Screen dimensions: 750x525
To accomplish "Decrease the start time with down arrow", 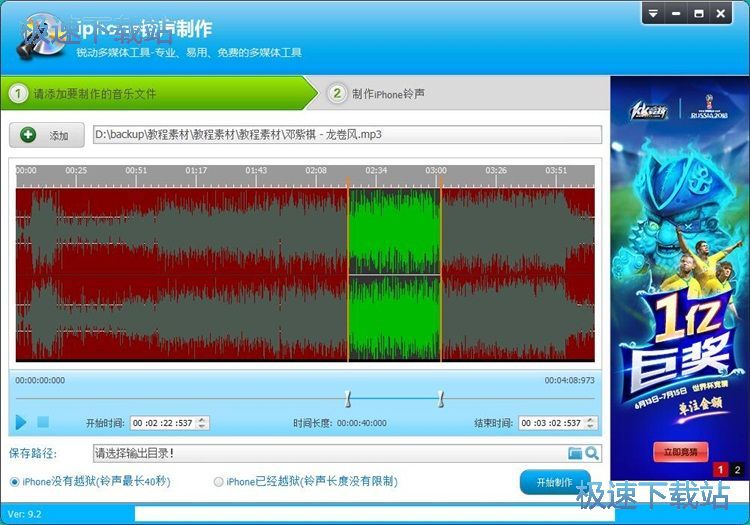I will [202, 427].
